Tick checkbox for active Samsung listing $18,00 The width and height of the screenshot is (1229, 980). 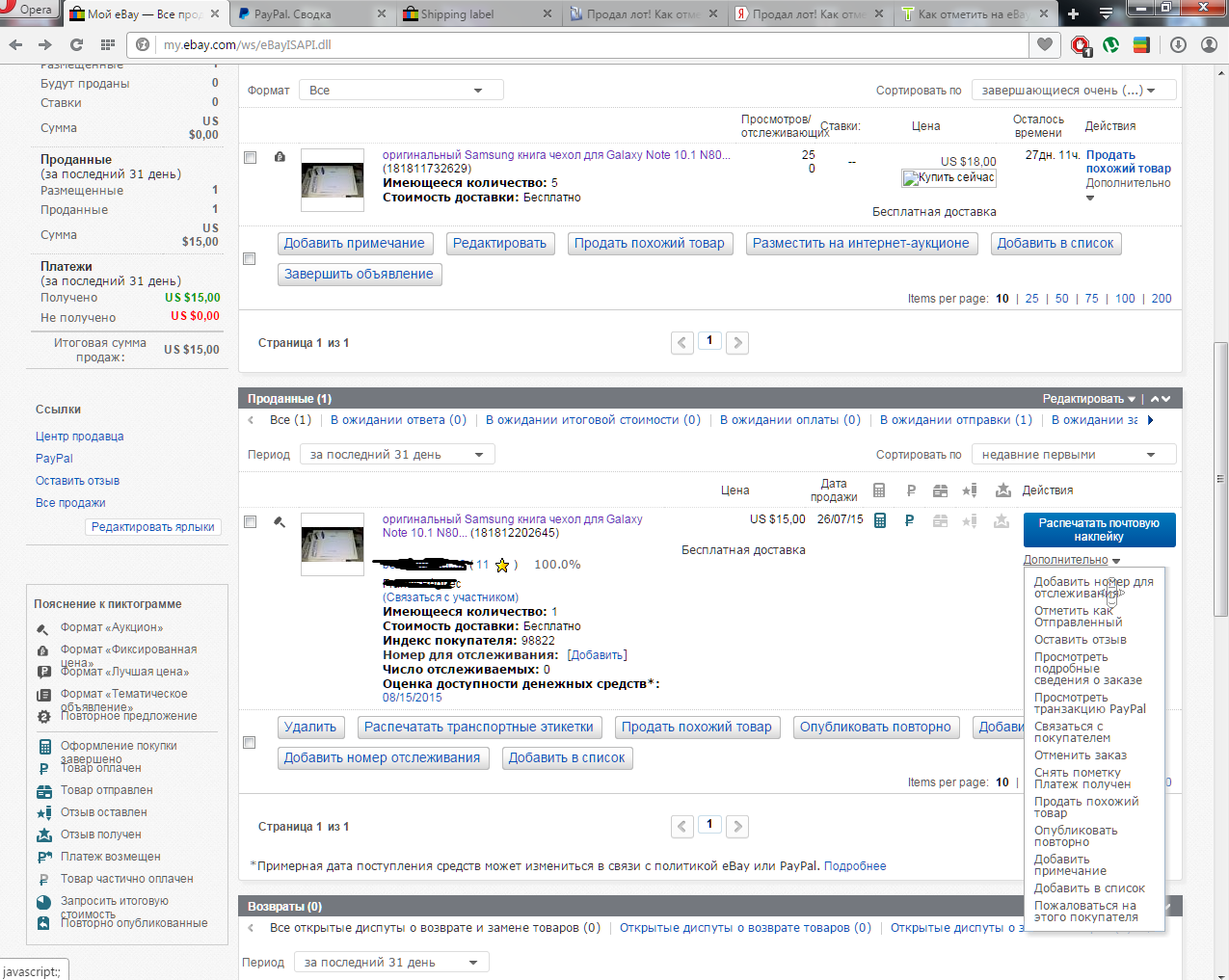(x=251, y=157)
